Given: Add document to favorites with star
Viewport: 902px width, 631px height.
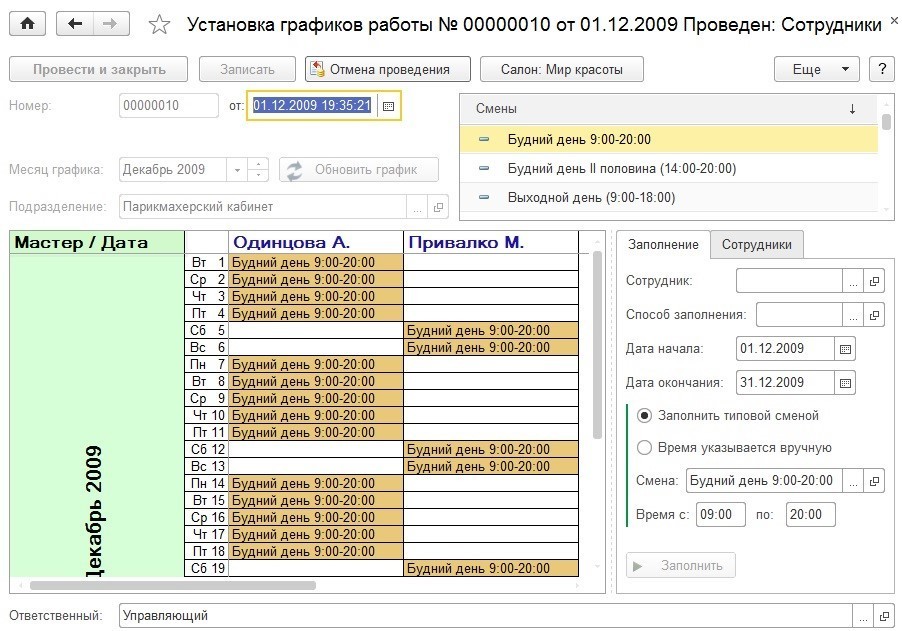Looking at the screenshot, I should pos(159,25).
